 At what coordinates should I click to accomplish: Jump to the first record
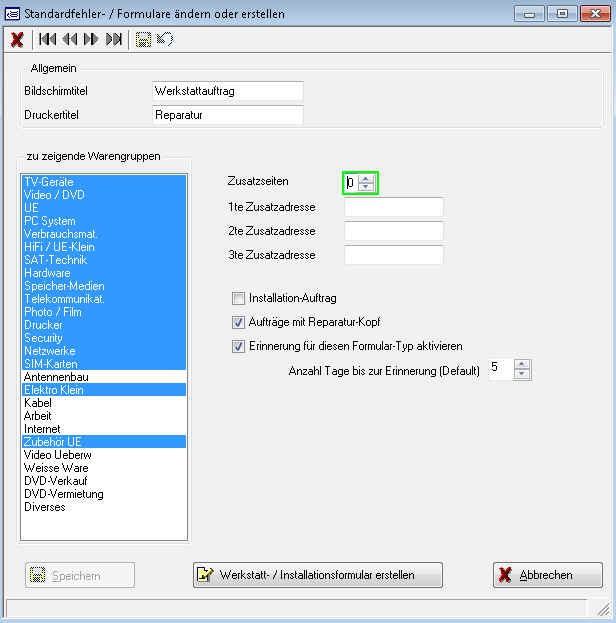coord(47,40)
